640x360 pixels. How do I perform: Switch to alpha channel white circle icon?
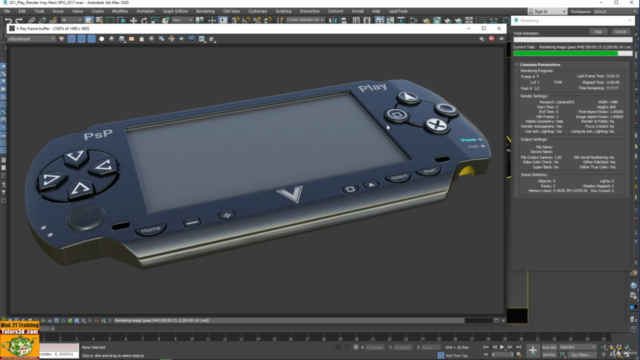(102, 39)
